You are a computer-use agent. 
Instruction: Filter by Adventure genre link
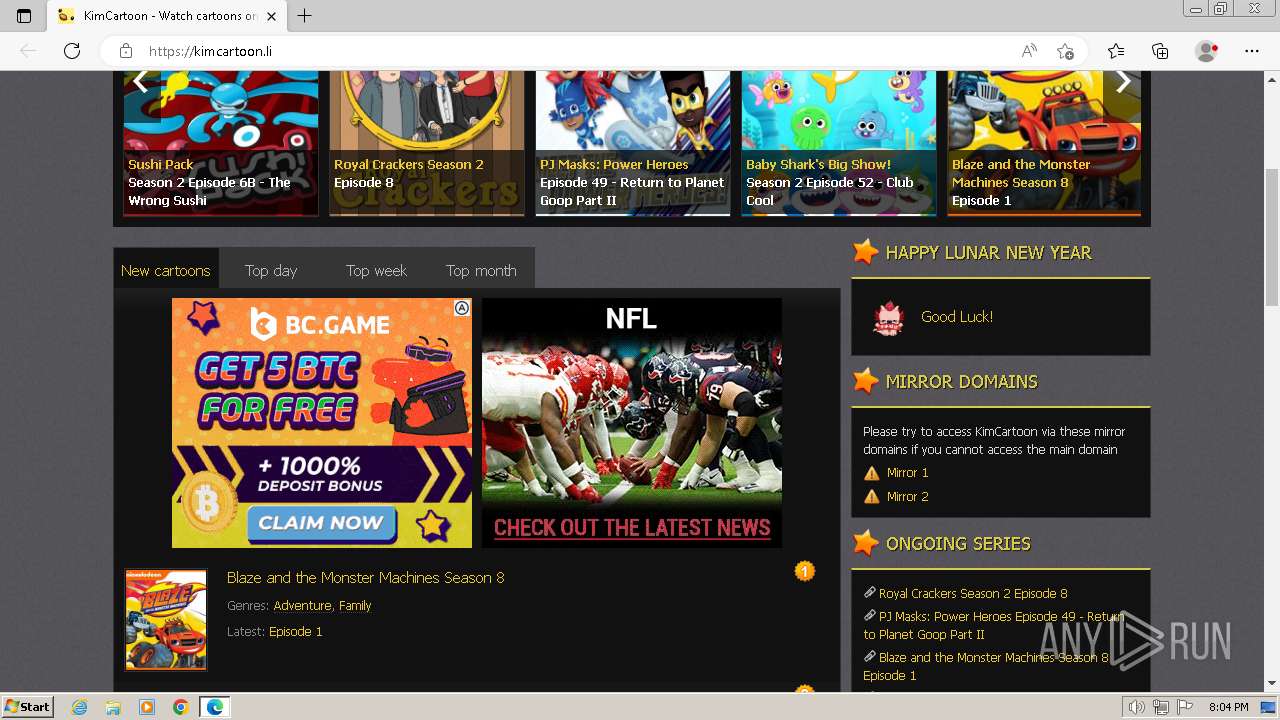tap(302, 606)
